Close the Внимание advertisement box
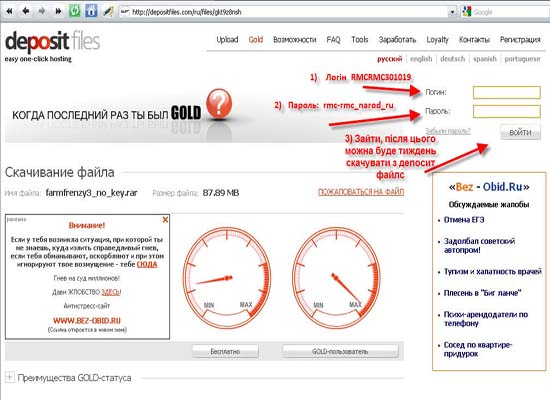This screenshot has width=550, height=400. point(165,220)
